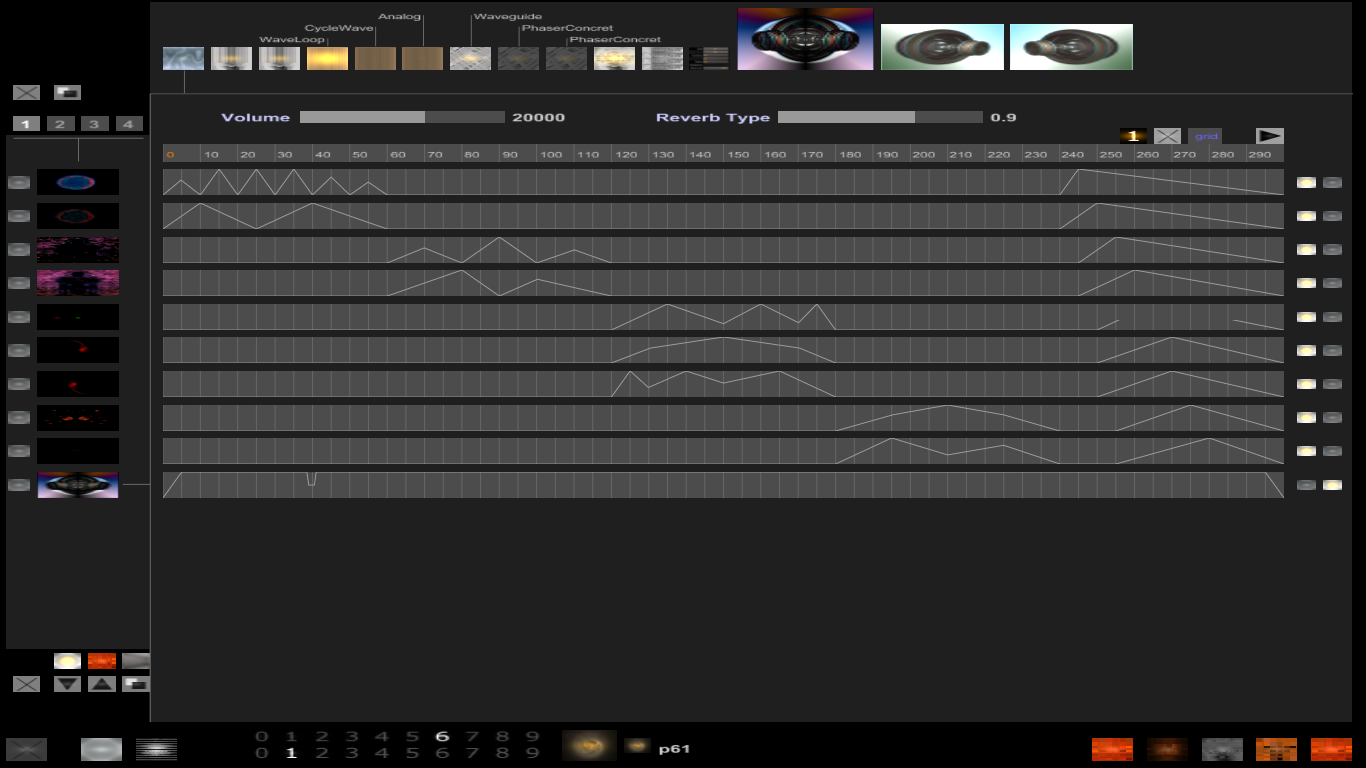Screen dimensions: 1366x768
Task: Click the orange texture icon in lower-left panel
Action: click(102, 661)
